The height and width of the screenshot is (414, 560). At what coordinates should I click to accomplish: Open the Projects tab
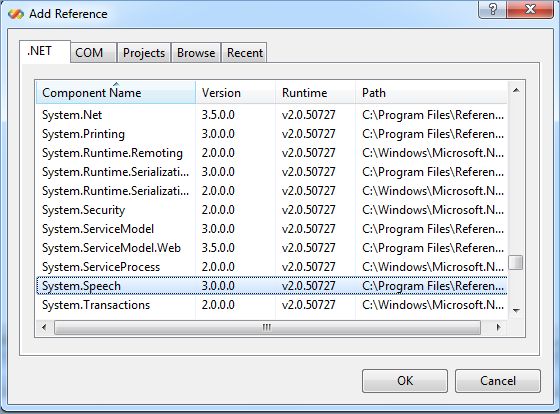pyautogui.click(x=144, y=53)
